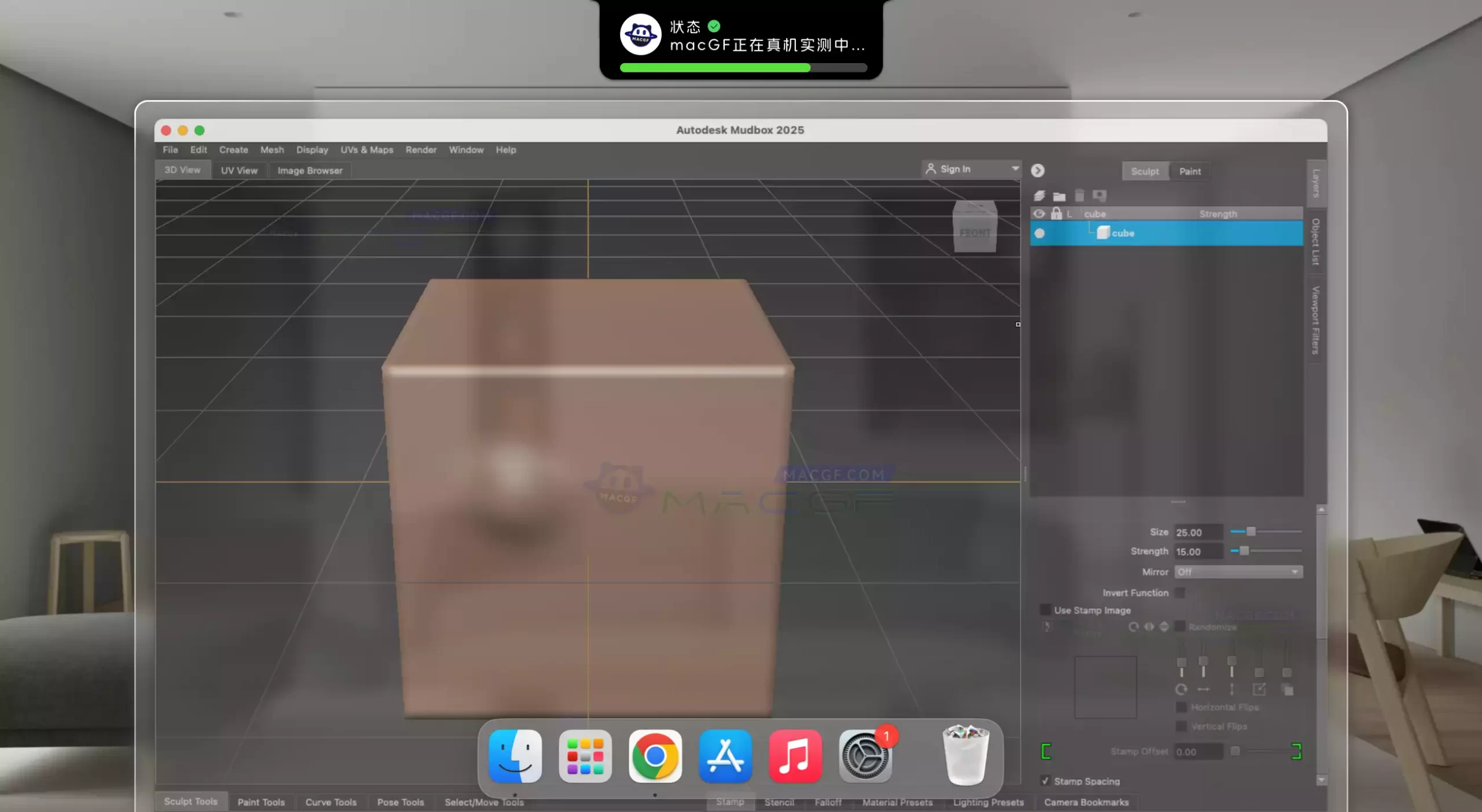Merge layers using the merge icon
Image resolution: width=1482 pixels, height=812 pixels.
point(1099,196)
